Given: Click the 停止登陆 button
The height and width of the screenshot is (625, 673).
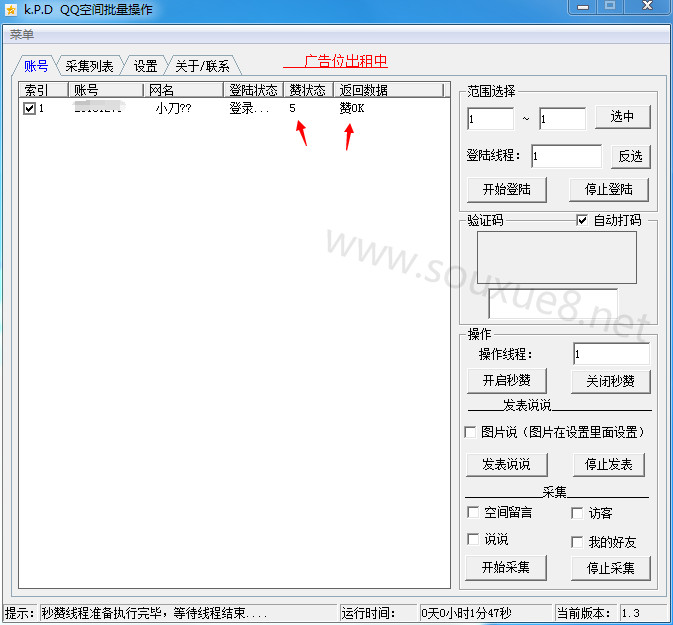Looking at the screenshot, I should (609, 189).
